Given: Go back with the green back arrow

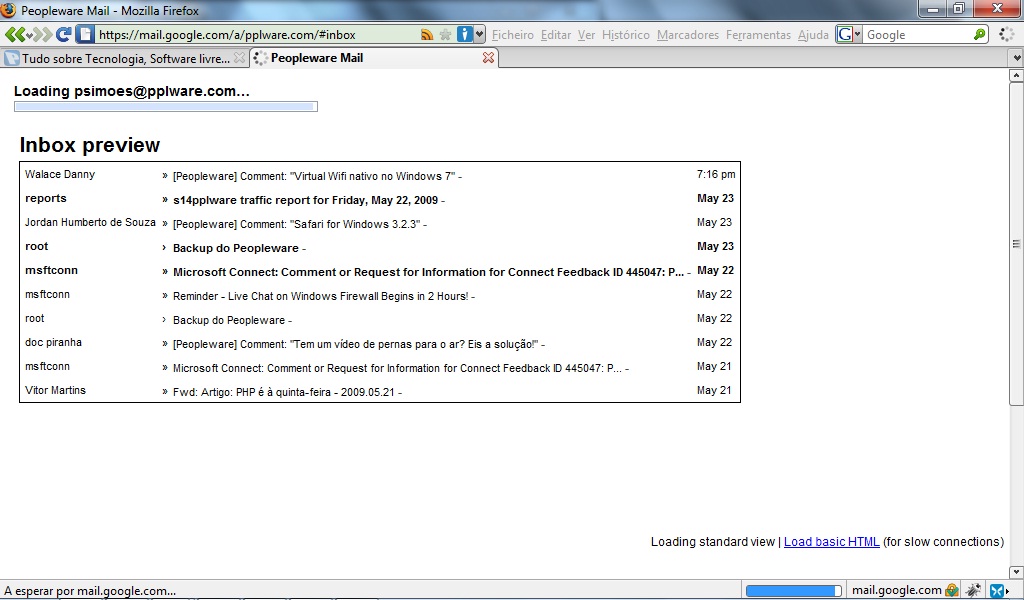Looking at the screenshot, I should [14, 35].
